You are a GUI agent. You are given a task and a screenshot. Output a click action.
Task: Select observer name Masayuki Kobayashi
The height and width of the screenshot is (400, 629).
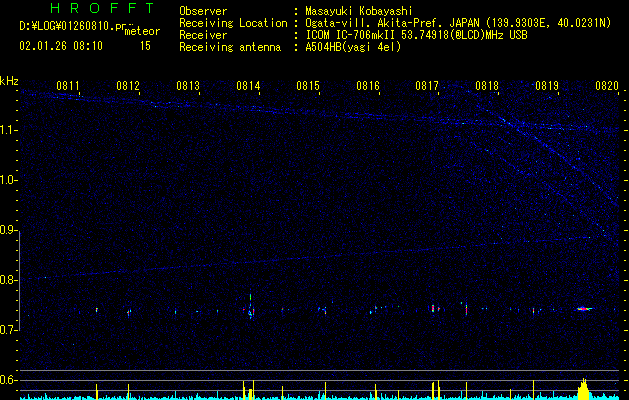[x=359, y=11]
